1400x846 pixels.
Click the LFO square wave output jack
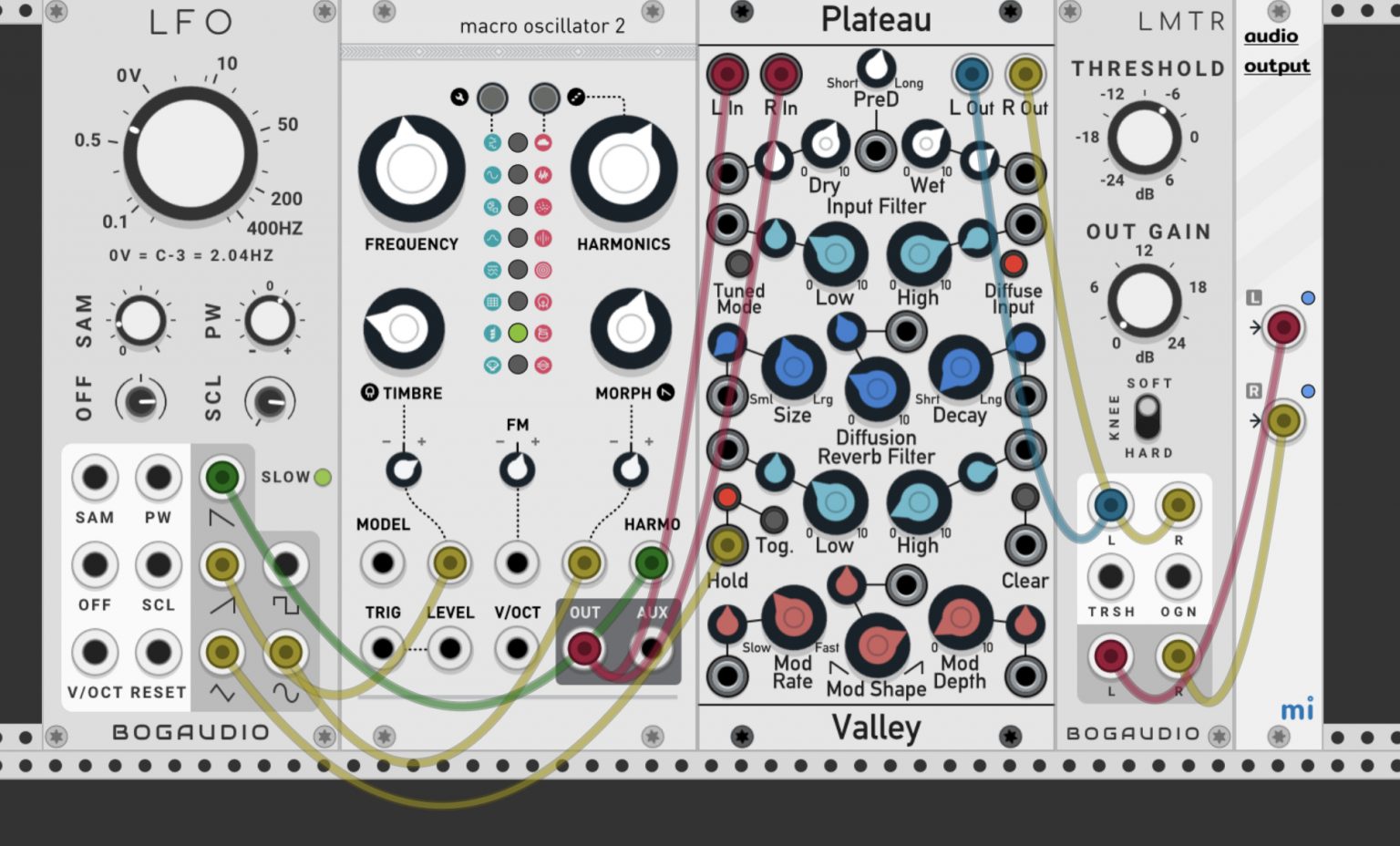[x=285, y=565]
